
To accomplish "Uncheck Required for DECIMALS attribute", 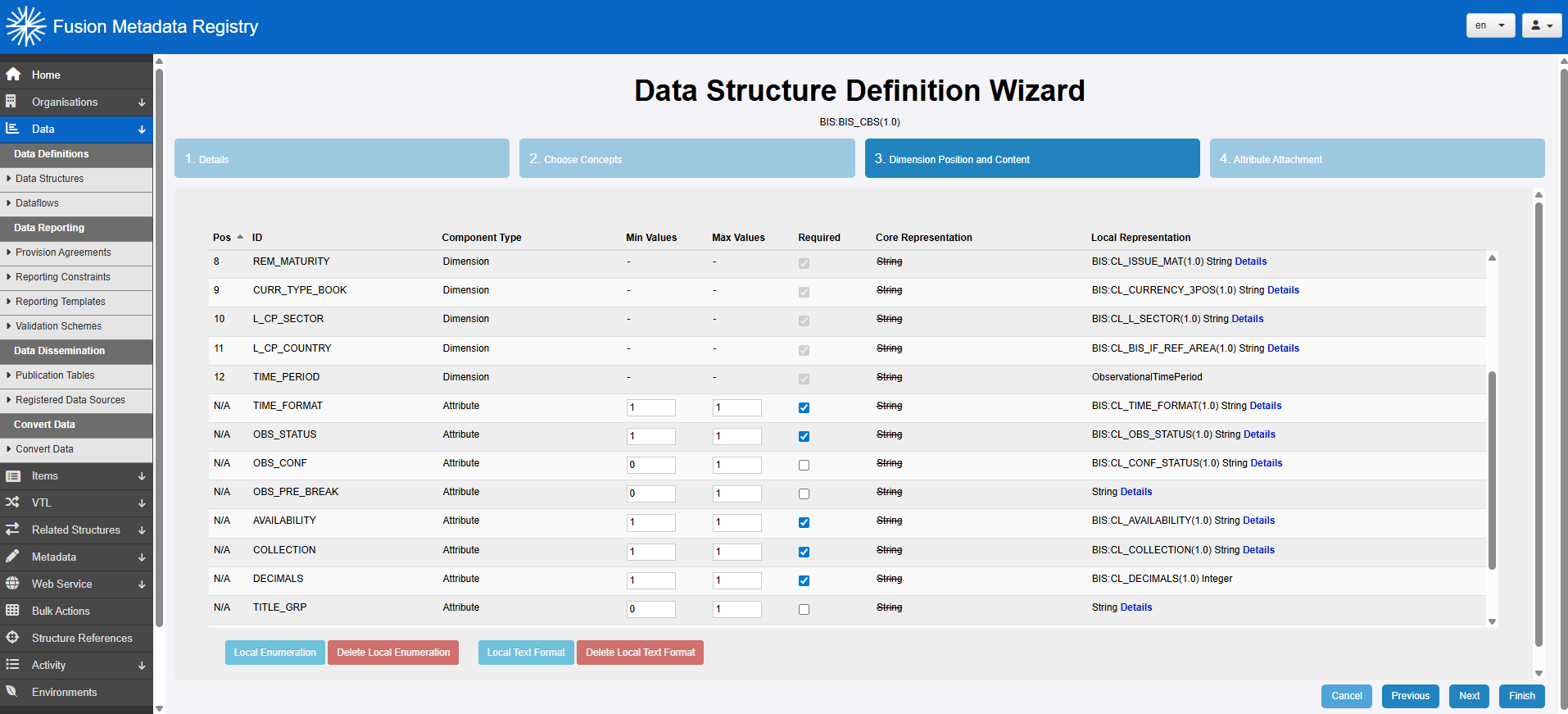I will (804, 580).
